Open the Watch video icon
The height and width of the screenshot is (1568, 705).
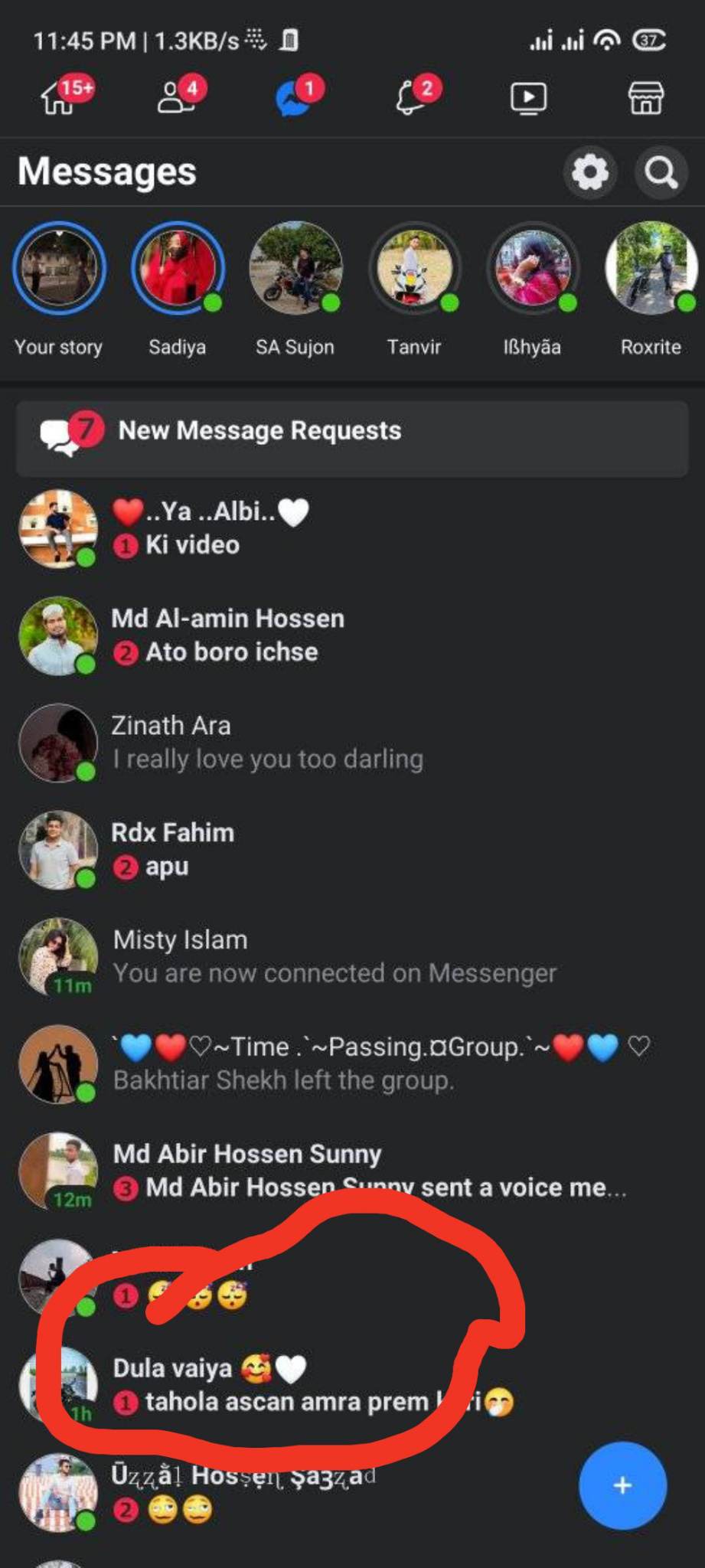529,98
